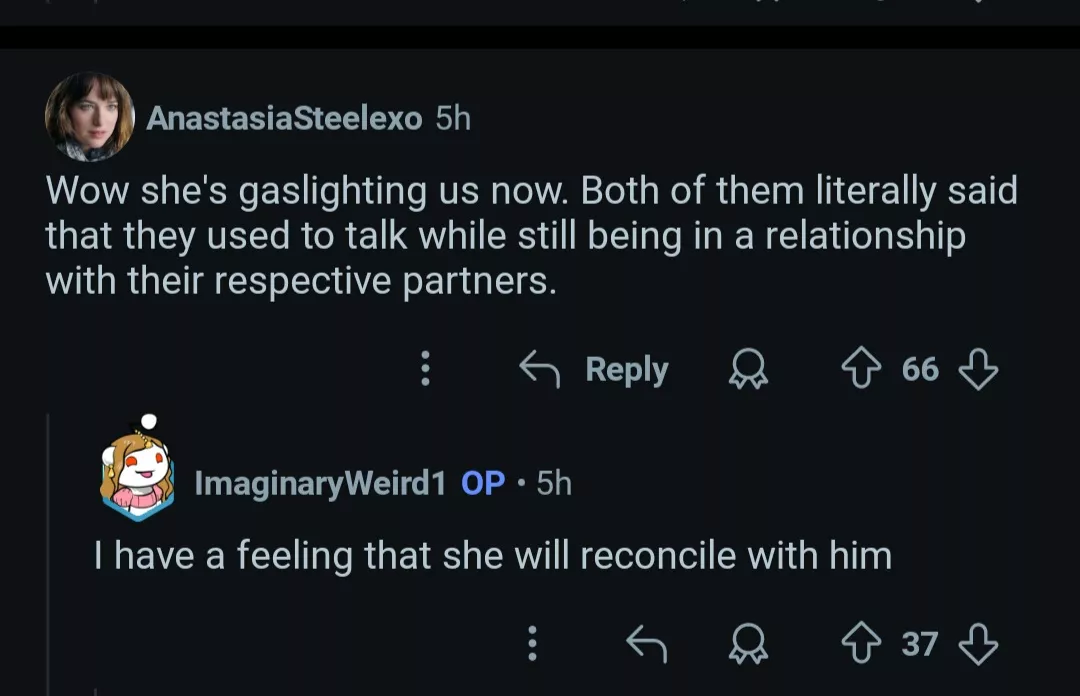Open three-dot menu on AnastasiaSteelexo's comment
Image resolution: width=1080 pixels, height=696 pixels.
click(x=425, y=369)
